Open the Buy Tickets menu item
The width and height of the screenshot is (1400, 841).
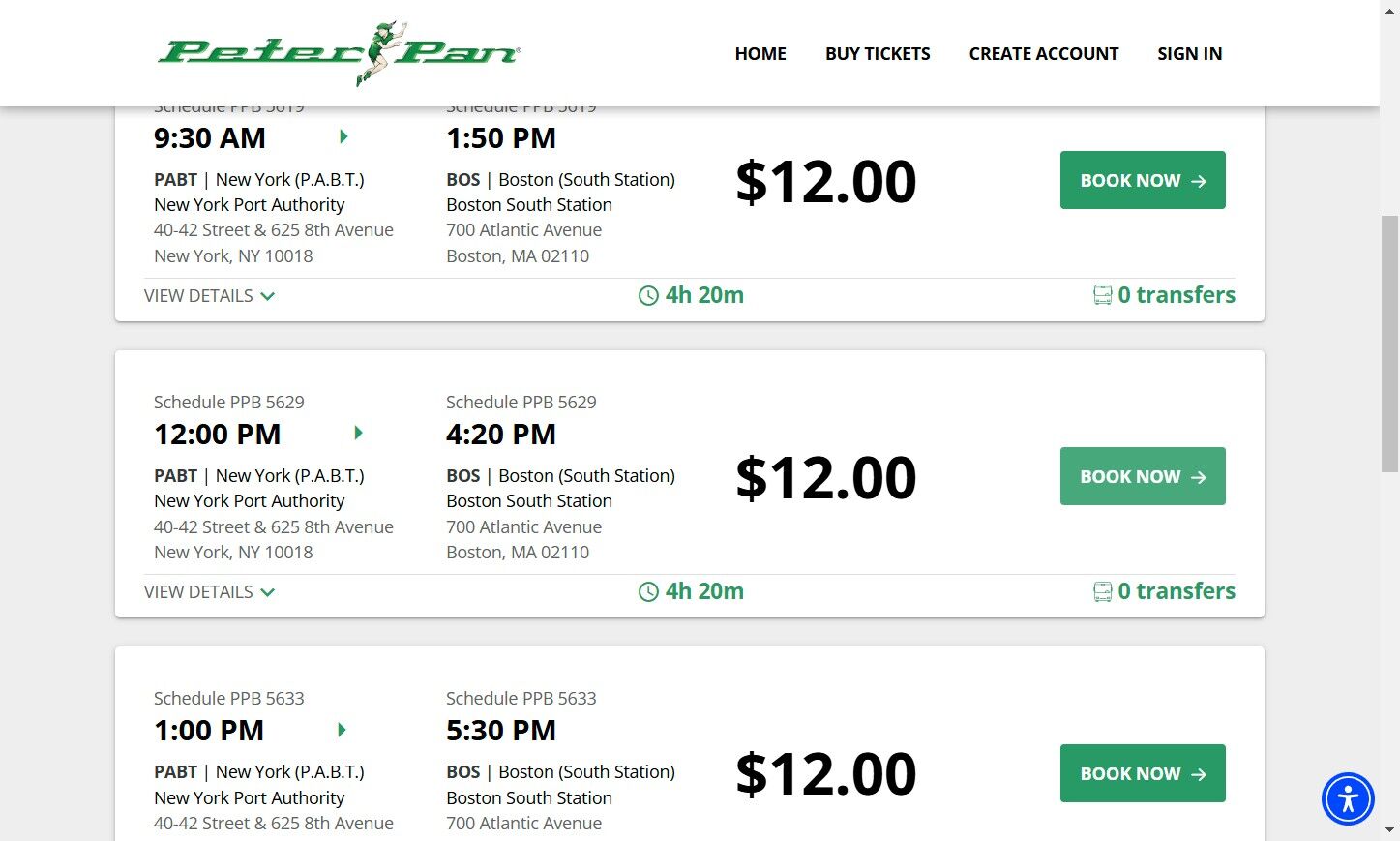coord(878,54)
